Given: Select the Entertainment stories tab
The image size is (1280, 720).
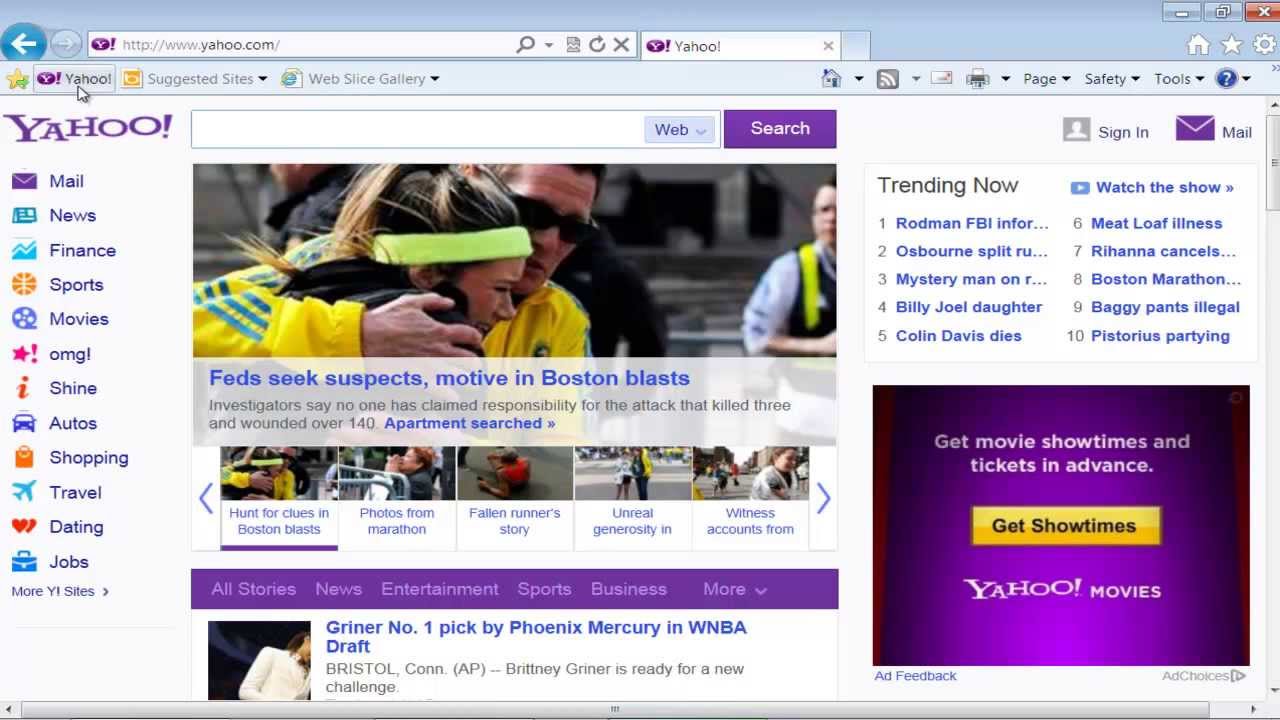Looking at the screenshot, I should click(439, 589).
